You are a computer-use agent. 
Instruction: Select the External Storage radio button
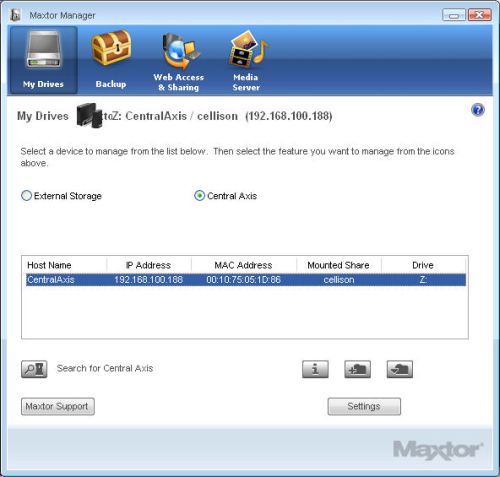pyautogui.click(x=26, y=196)
